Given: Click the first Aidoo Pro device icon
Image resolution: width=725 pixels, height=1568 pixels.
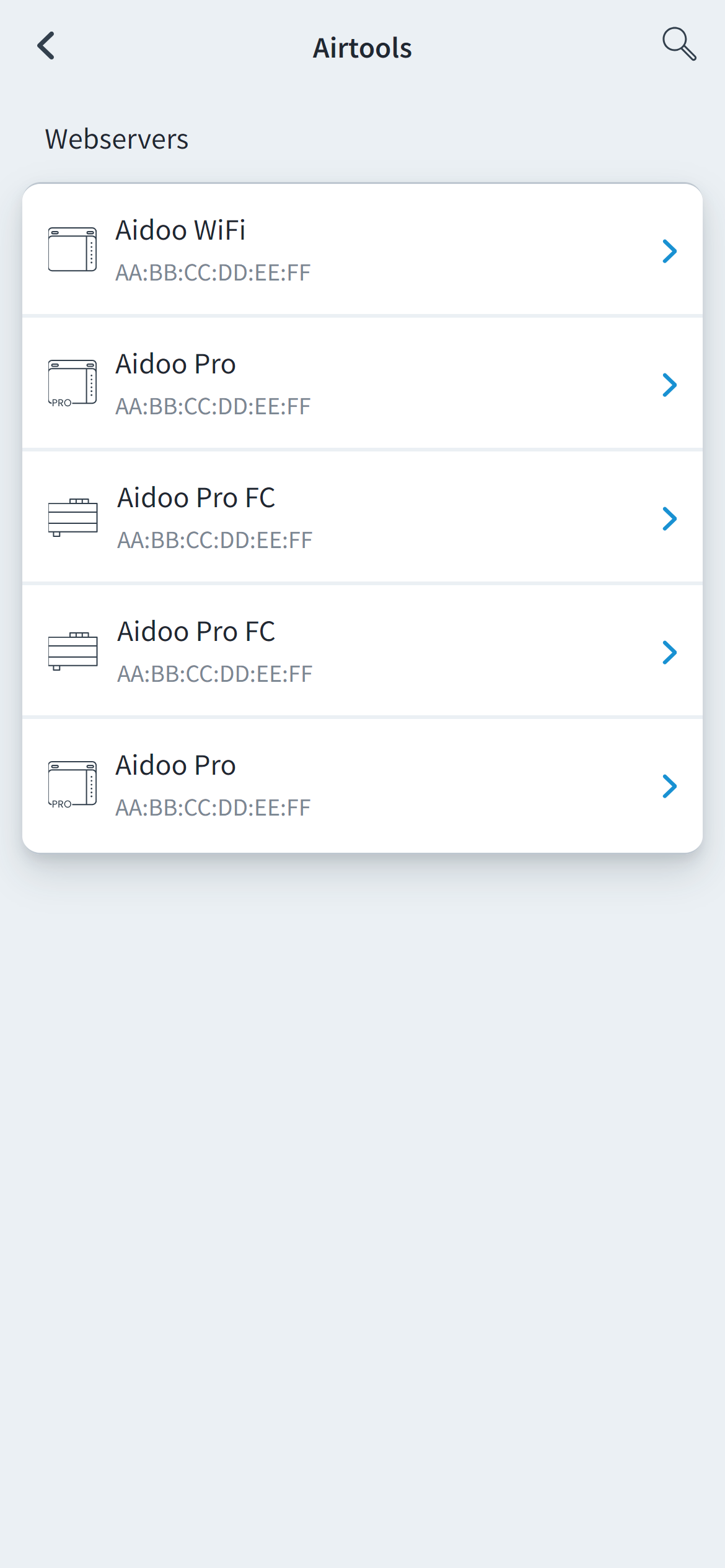Looking at the screenshot, I should [72, 383].
